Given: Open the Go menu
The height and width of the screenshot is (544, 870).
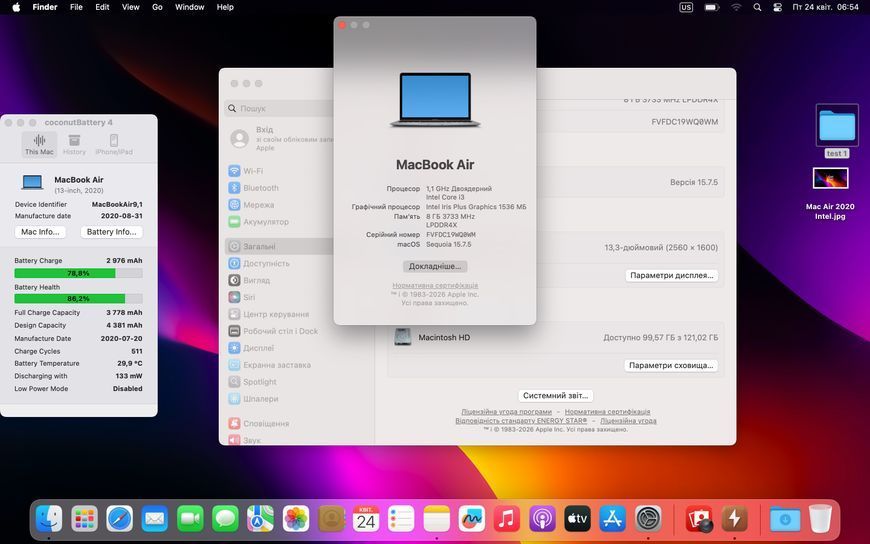Looking at the screenshot, I should tap(157, 7).
